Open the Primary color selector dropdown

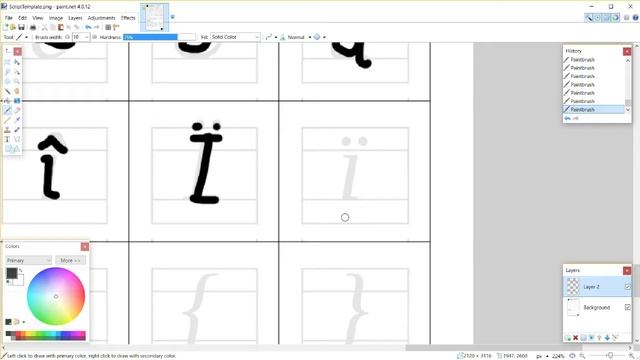coord(29,260)
